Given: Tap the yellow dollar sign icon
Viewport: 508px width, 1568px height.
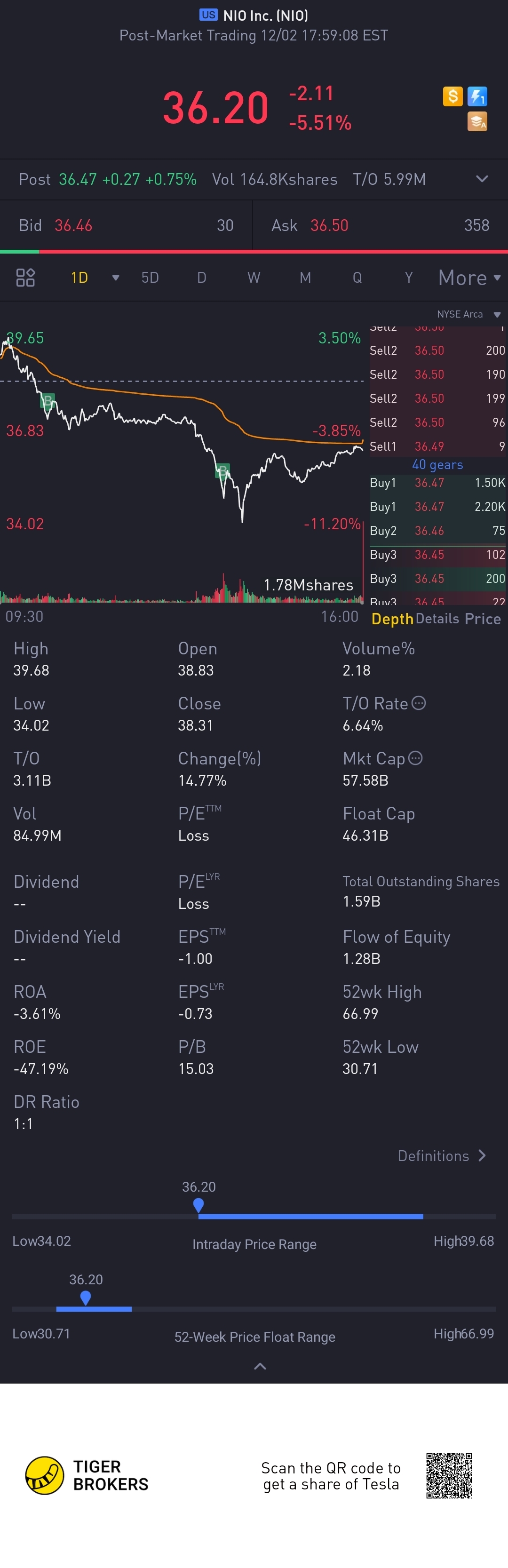Looking at the screenshot, I should pyautogui.click(x=452, y=96).
